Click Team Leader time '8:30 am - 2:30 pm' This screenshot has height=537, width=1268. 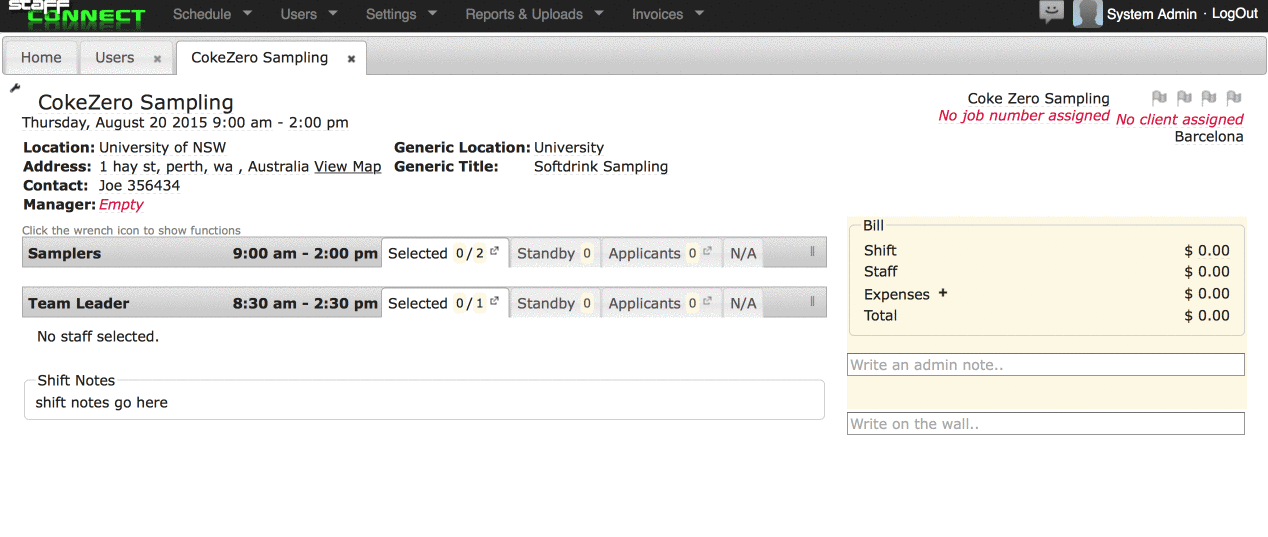(x=305, y=303)
